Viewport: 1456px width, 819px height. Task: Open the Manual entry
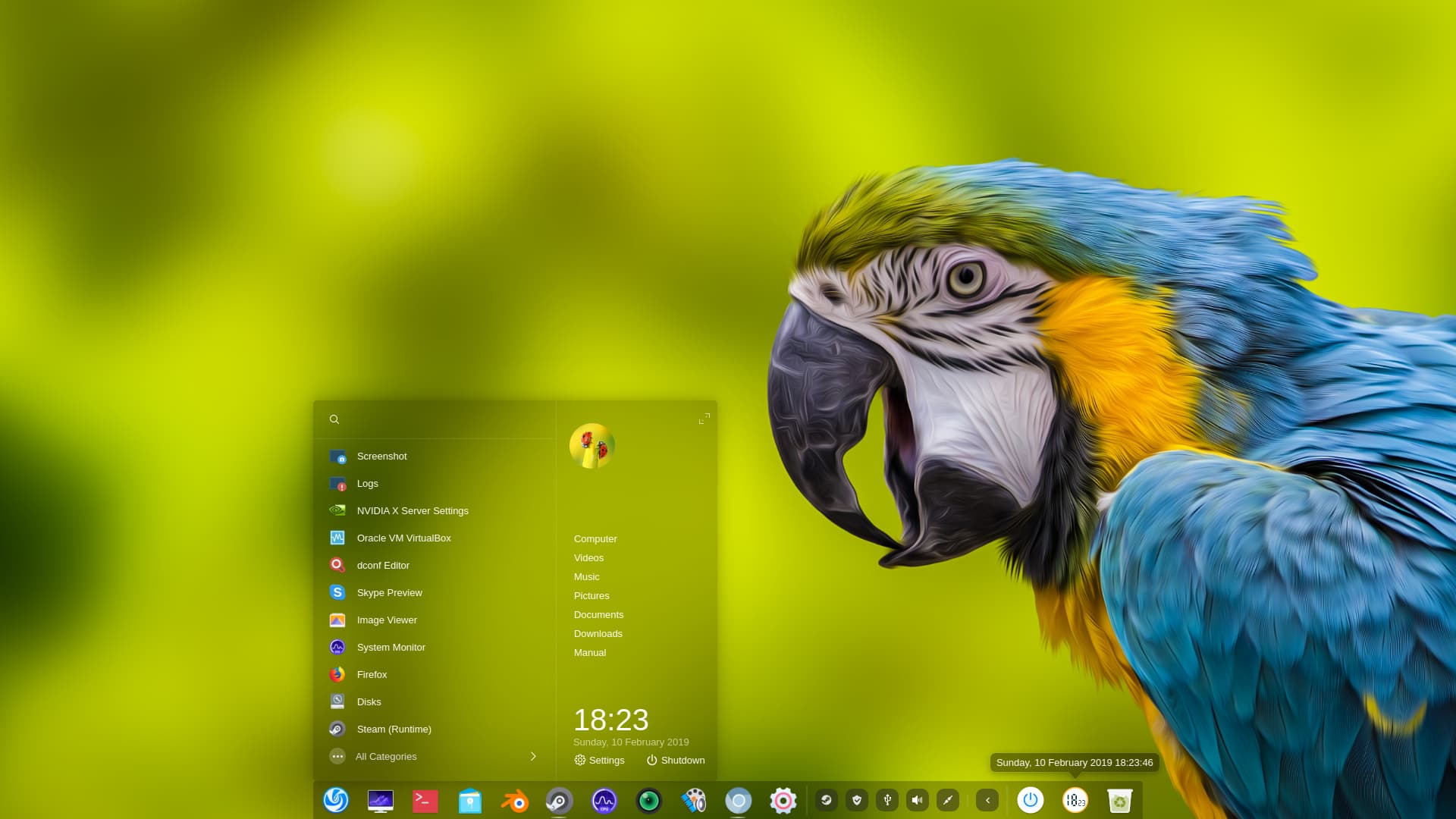point(589,652)
